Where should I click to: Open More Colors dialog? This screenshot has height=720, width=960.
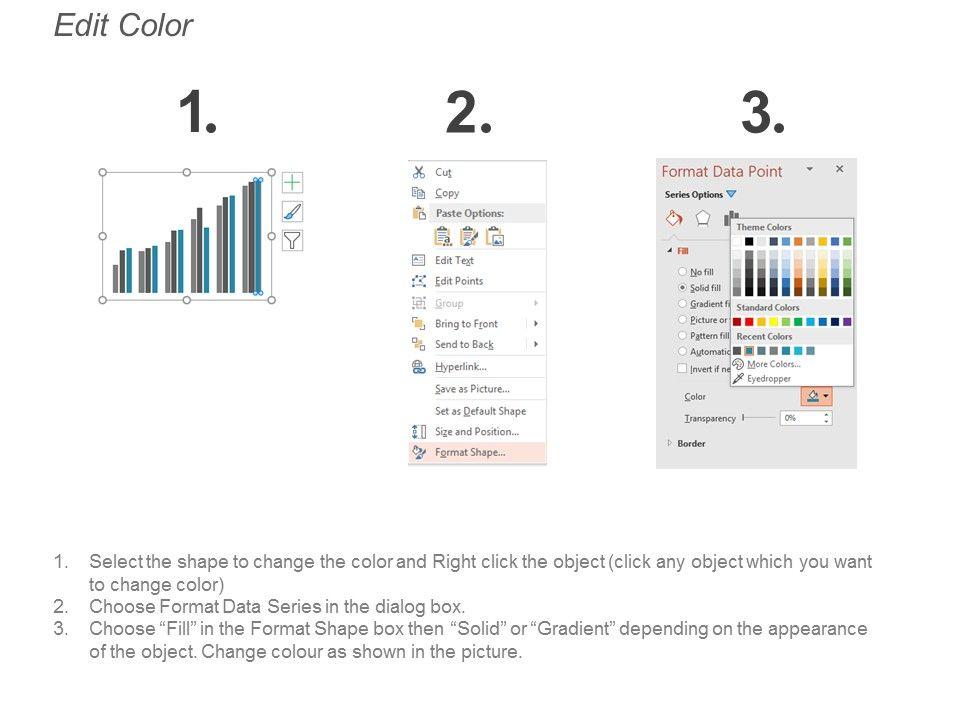pyautogui.click(x=773, y=364)
